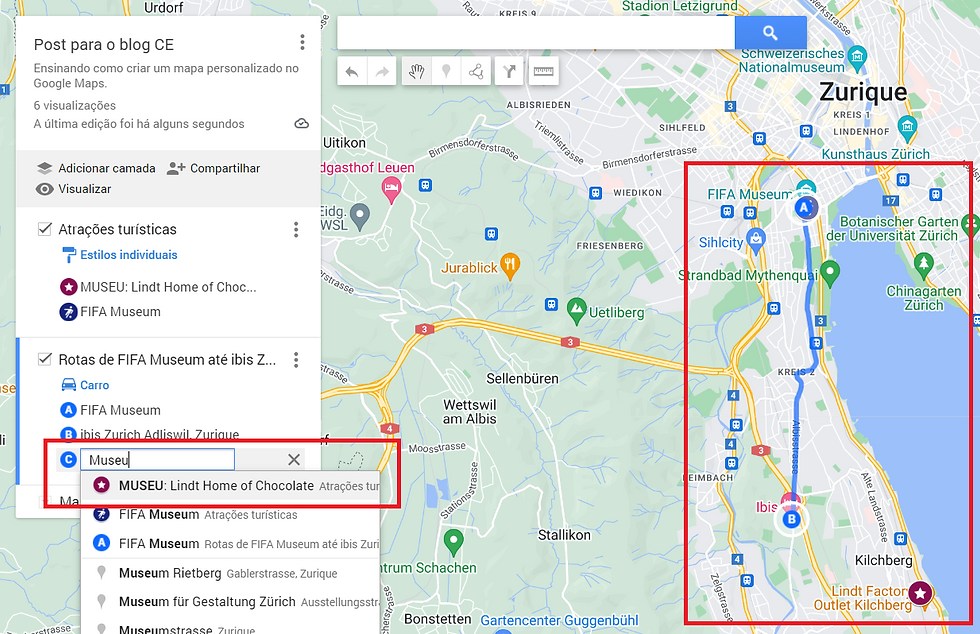This screenshot has width=980, height=634.
Task: Remove destination C with the X button
Action: click(x=294, y=460)
